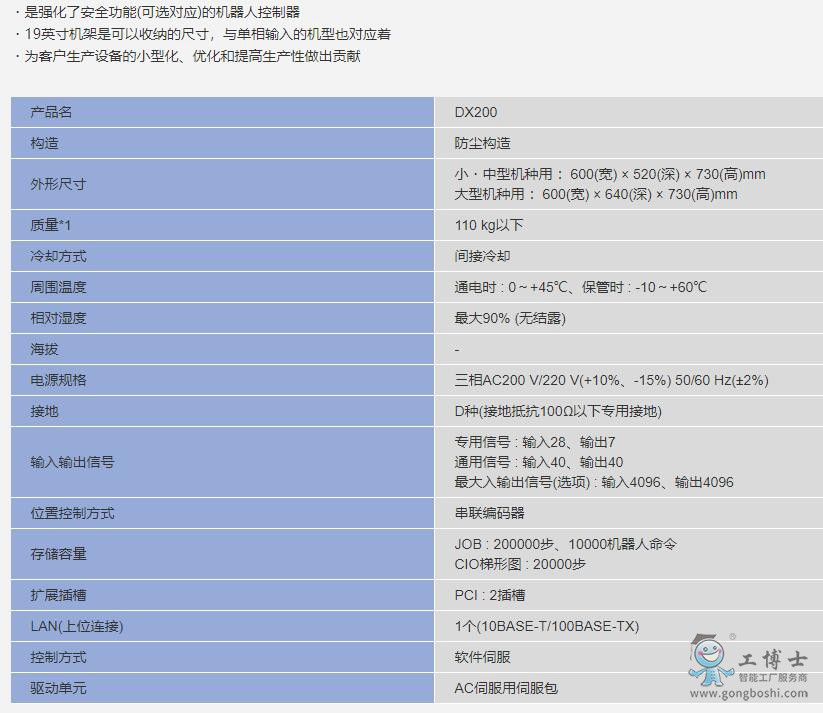Click the 周围温度 value with temperatures

pos(580,287)
